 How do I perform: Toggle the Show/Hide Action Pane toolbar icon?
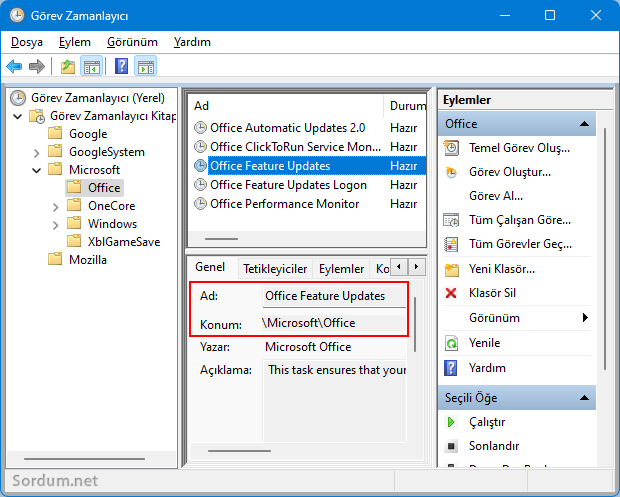146,66
